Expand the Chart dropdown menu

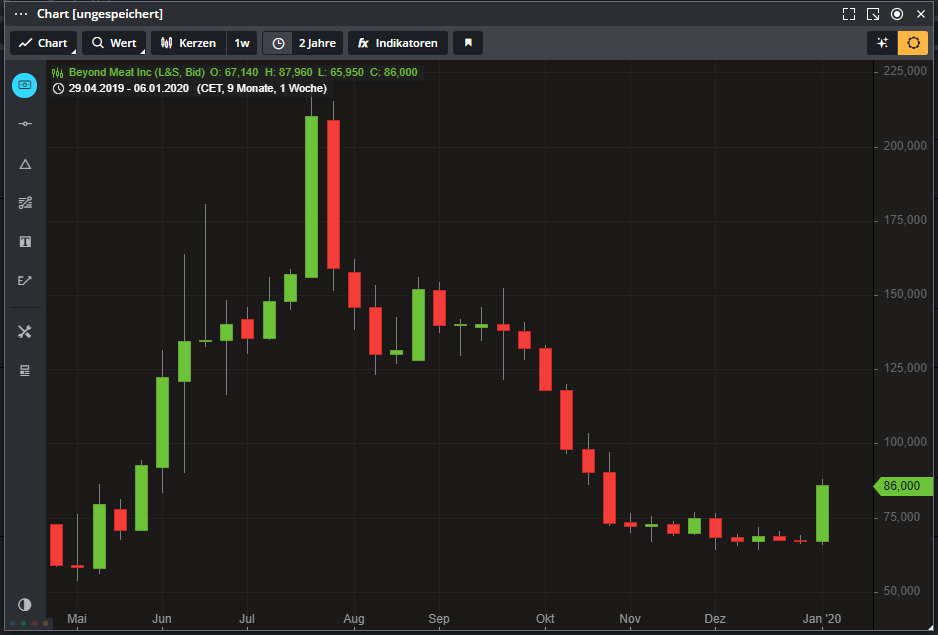pyautogui.click(x=44, y=43)
